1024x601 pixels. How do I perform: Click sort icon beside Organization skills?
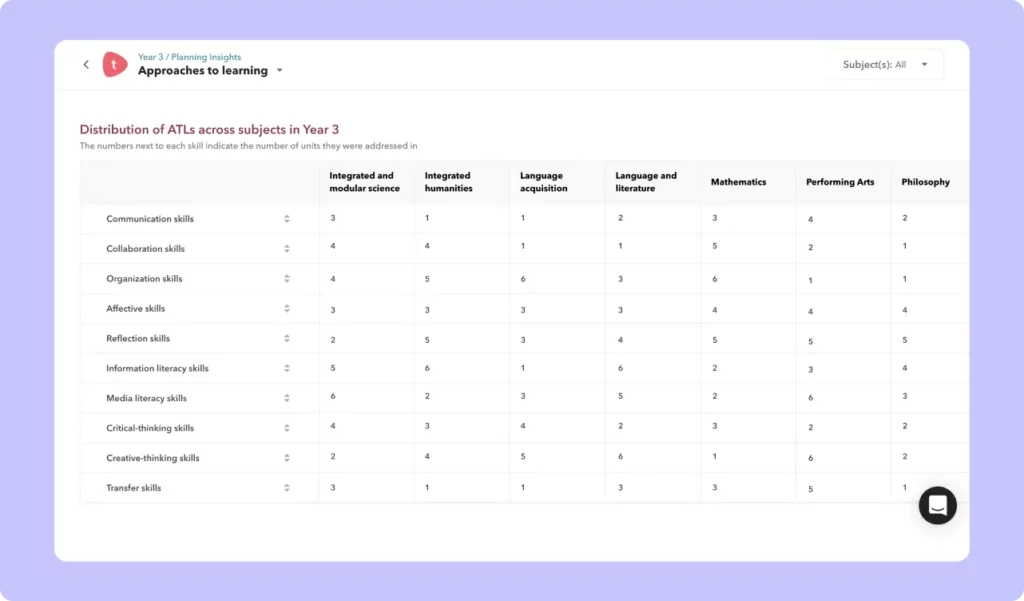pos(287,279)
